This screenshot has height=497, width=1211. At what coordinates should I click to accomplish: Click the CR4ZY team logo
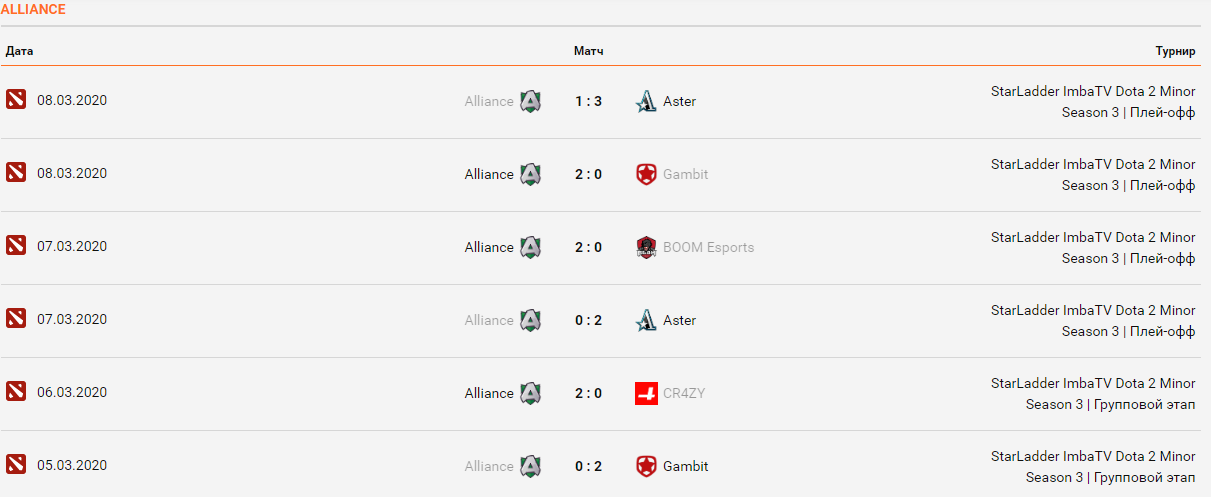(646, 393)
